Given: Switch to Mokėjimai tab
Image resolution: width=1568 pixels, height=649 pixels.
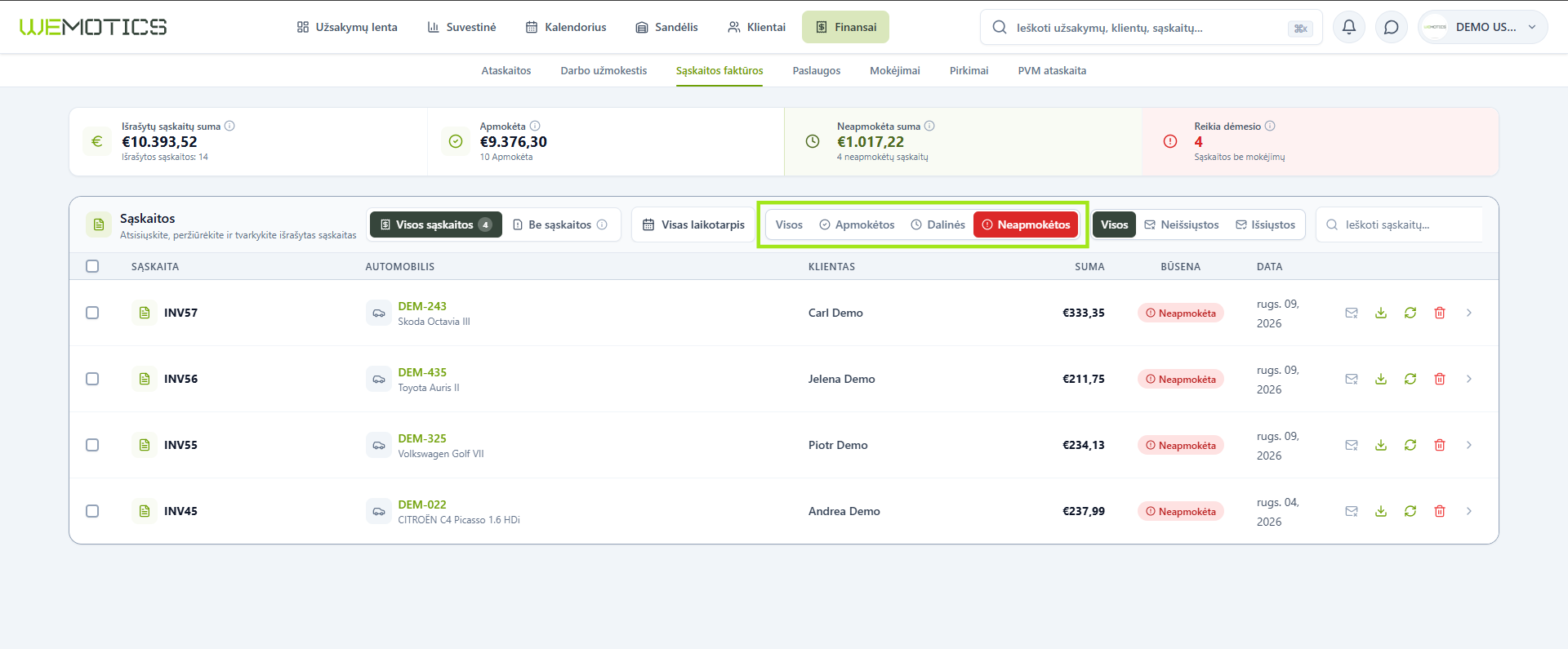Looking at the screenshot, I should (x=895, y=71).
